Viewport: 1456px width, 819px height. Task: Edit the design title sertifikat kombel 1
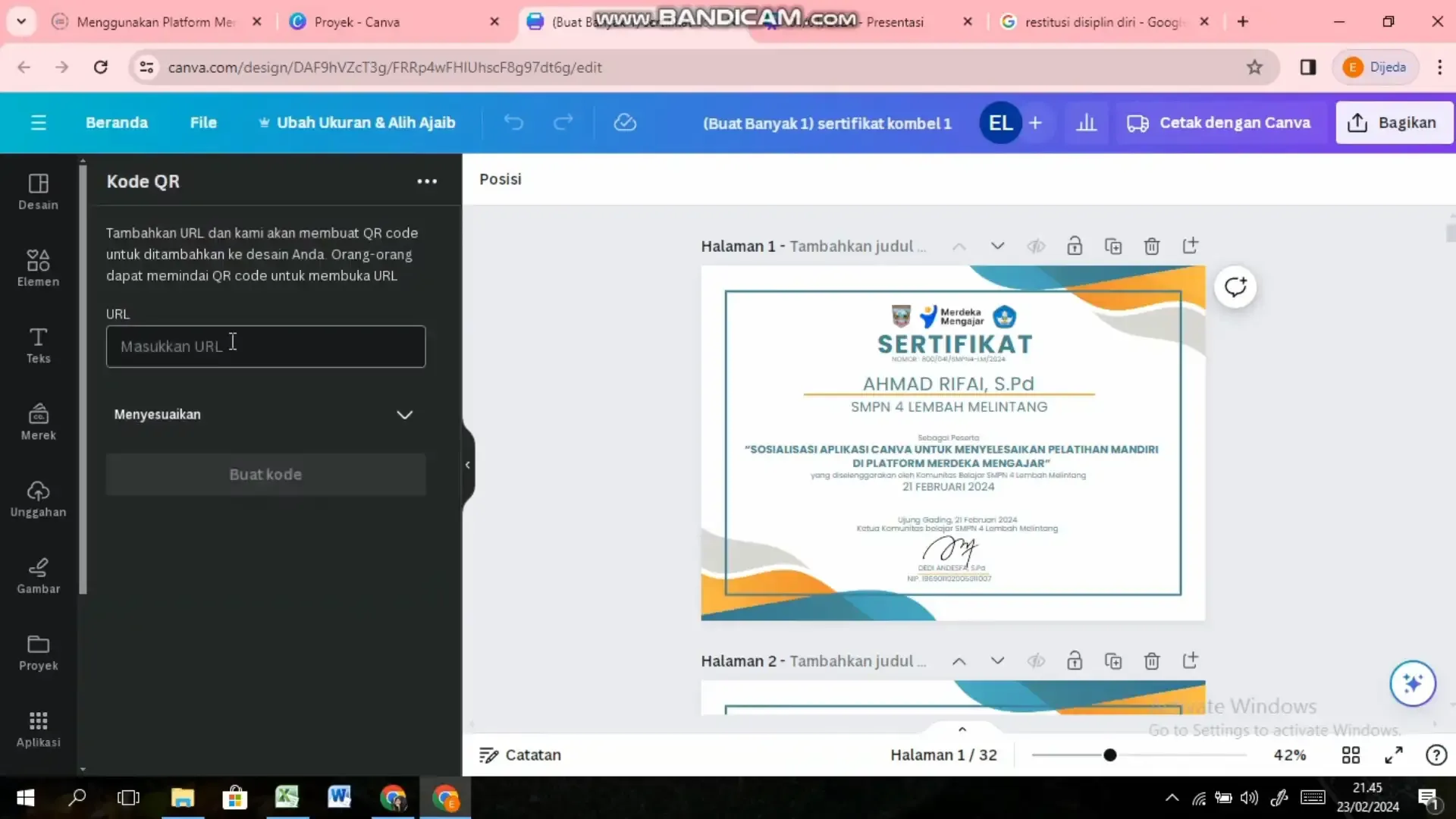(x=827, y=124)
